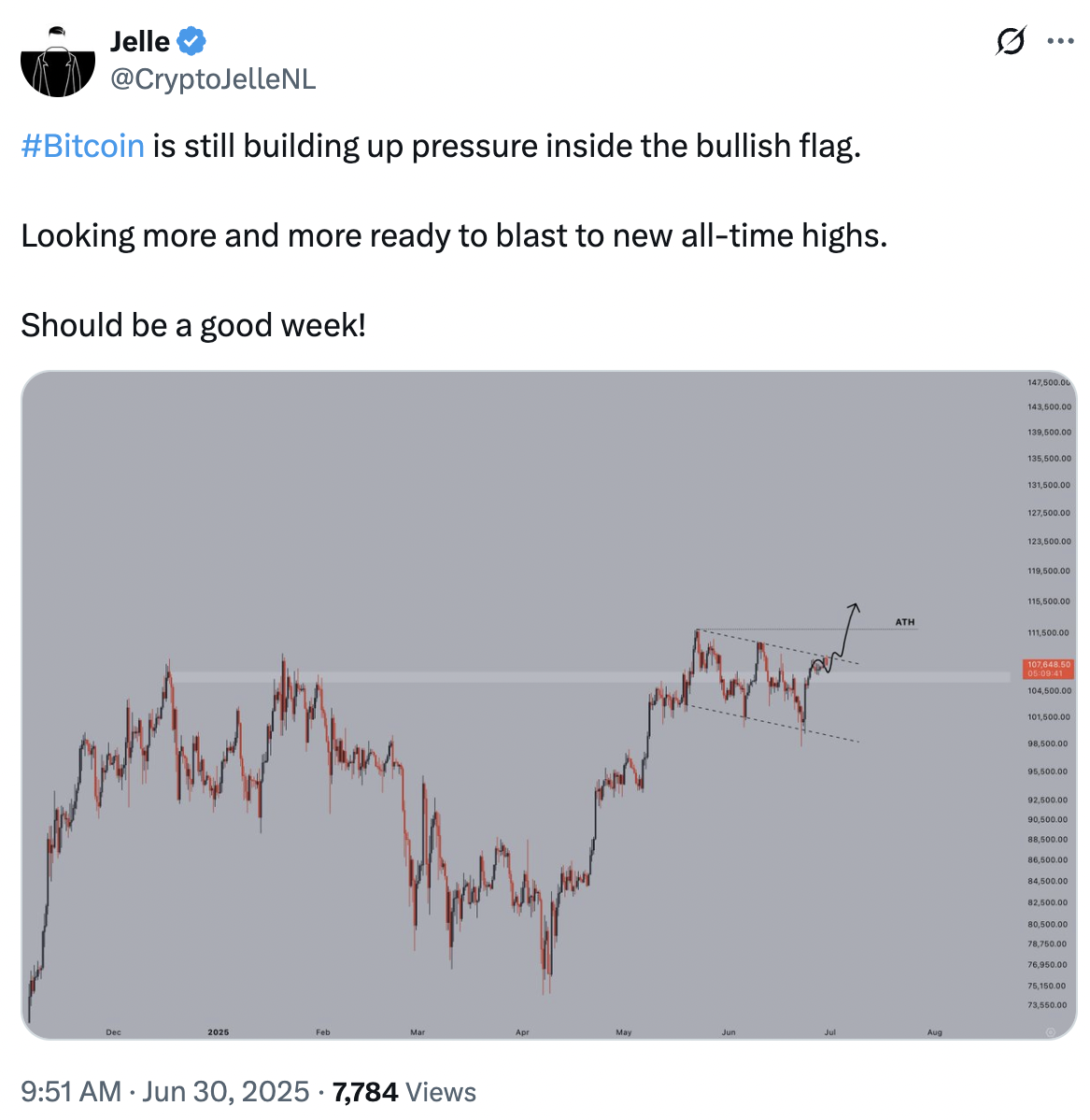
Task: Click the Grok slashed-circle icon
Action: click(1011, 42)
